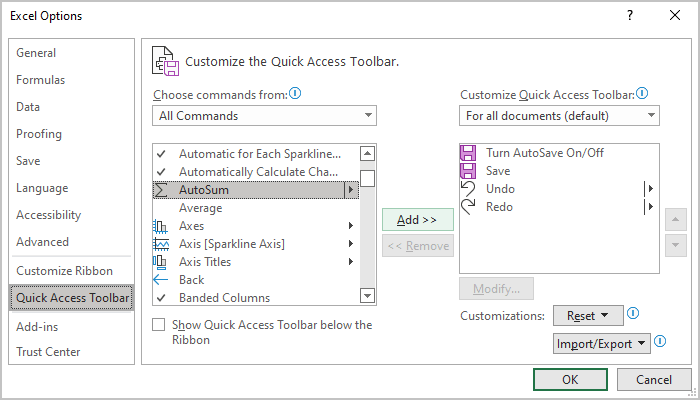Image resolution: width=700 pixels, height=400 pixels.
Task: Click info icon beside Choose commands from
Action: 295,94
